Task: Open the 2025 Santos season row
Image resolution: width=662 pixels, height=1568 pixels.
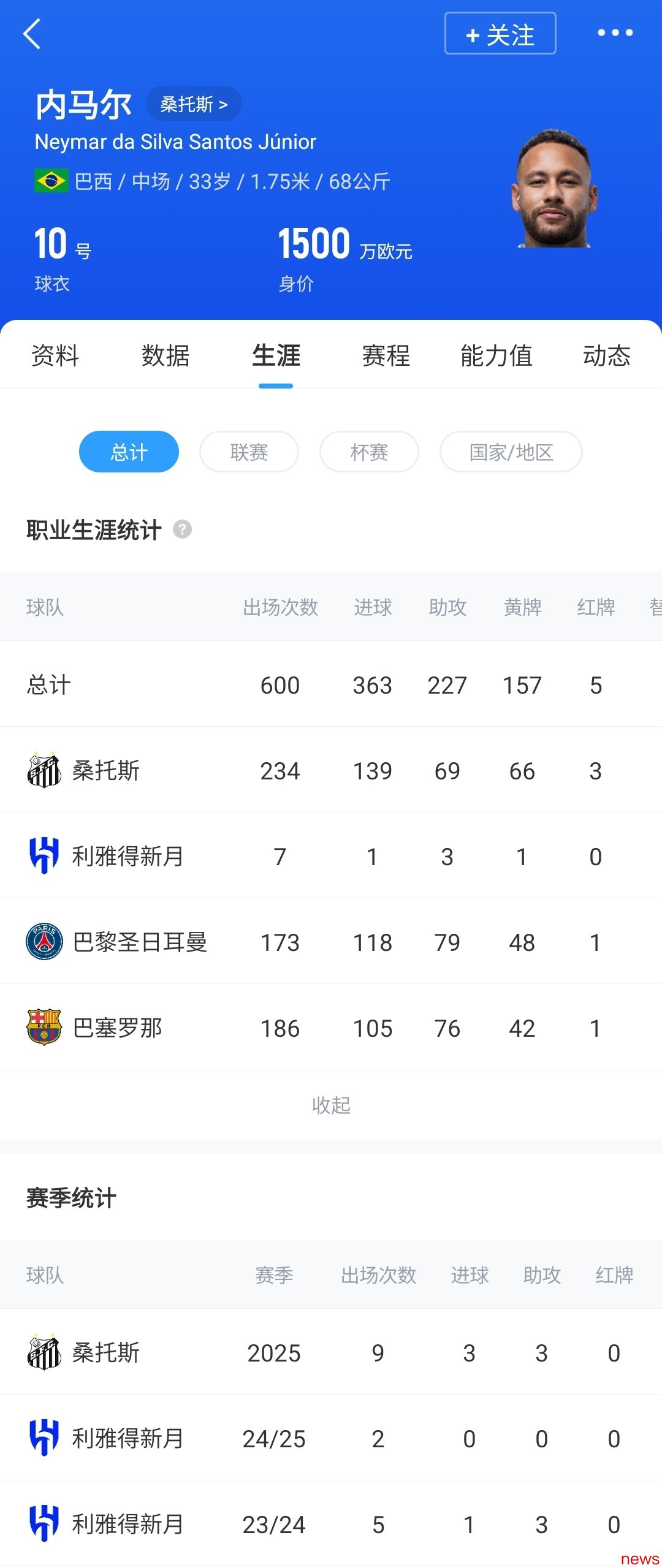Action: click(331, 1352)
